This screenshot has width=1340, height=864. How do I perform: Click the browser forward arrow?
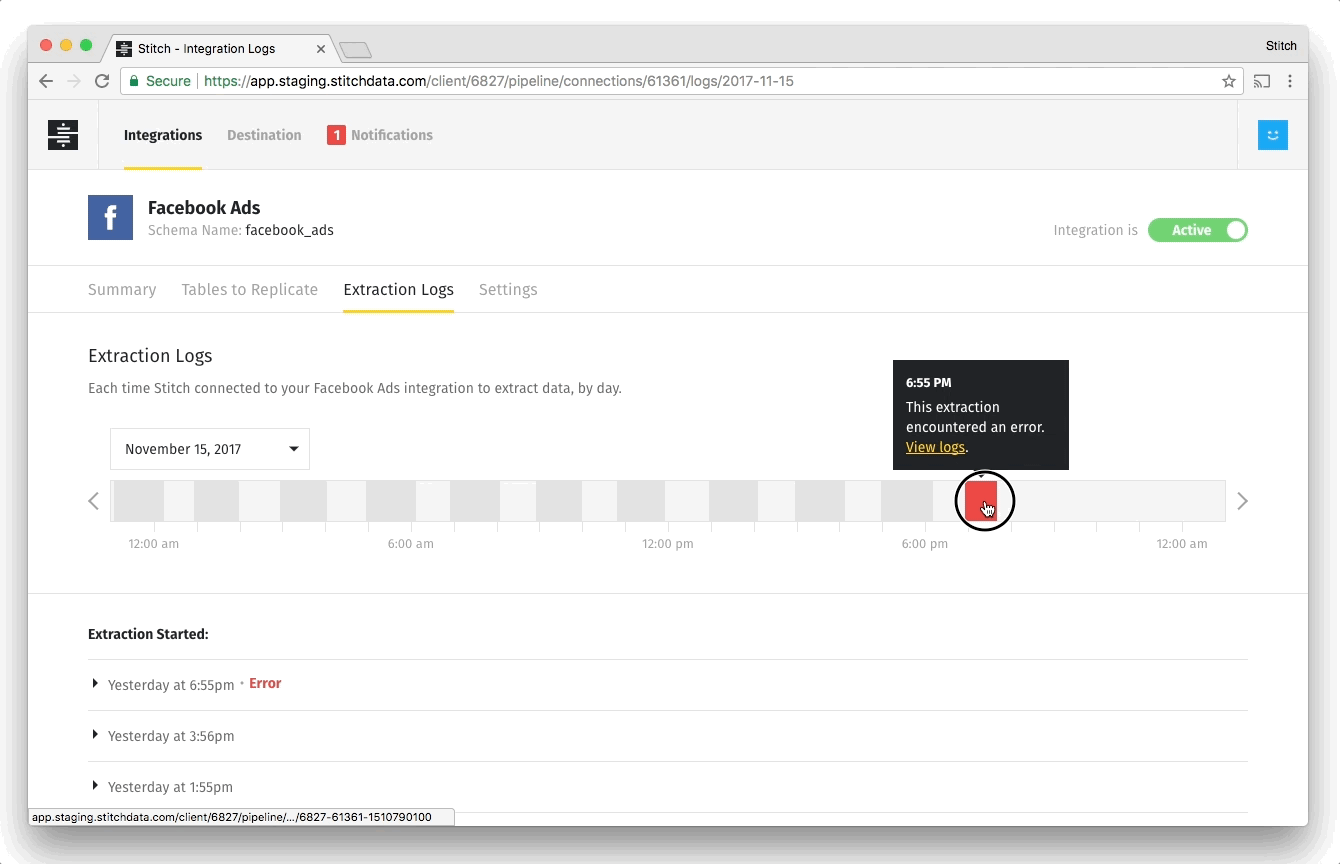73,81
